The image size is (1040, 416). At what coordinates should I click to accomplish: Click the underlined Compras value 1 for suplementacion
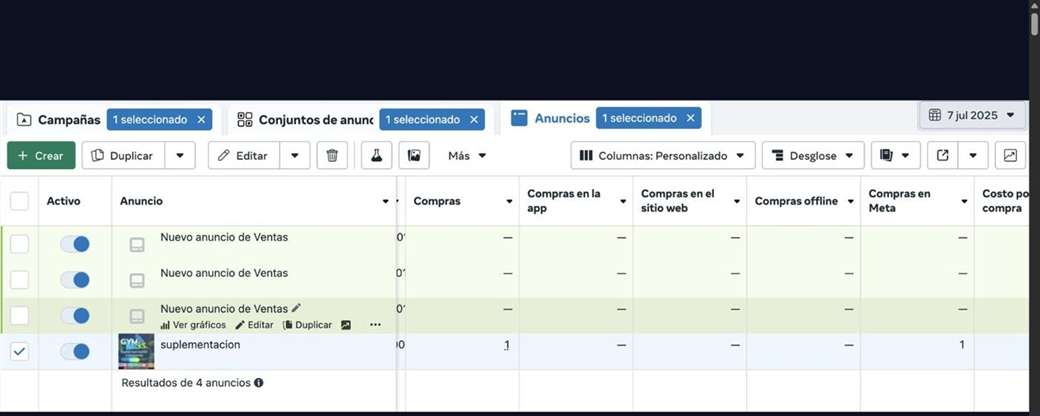(507, 345)
